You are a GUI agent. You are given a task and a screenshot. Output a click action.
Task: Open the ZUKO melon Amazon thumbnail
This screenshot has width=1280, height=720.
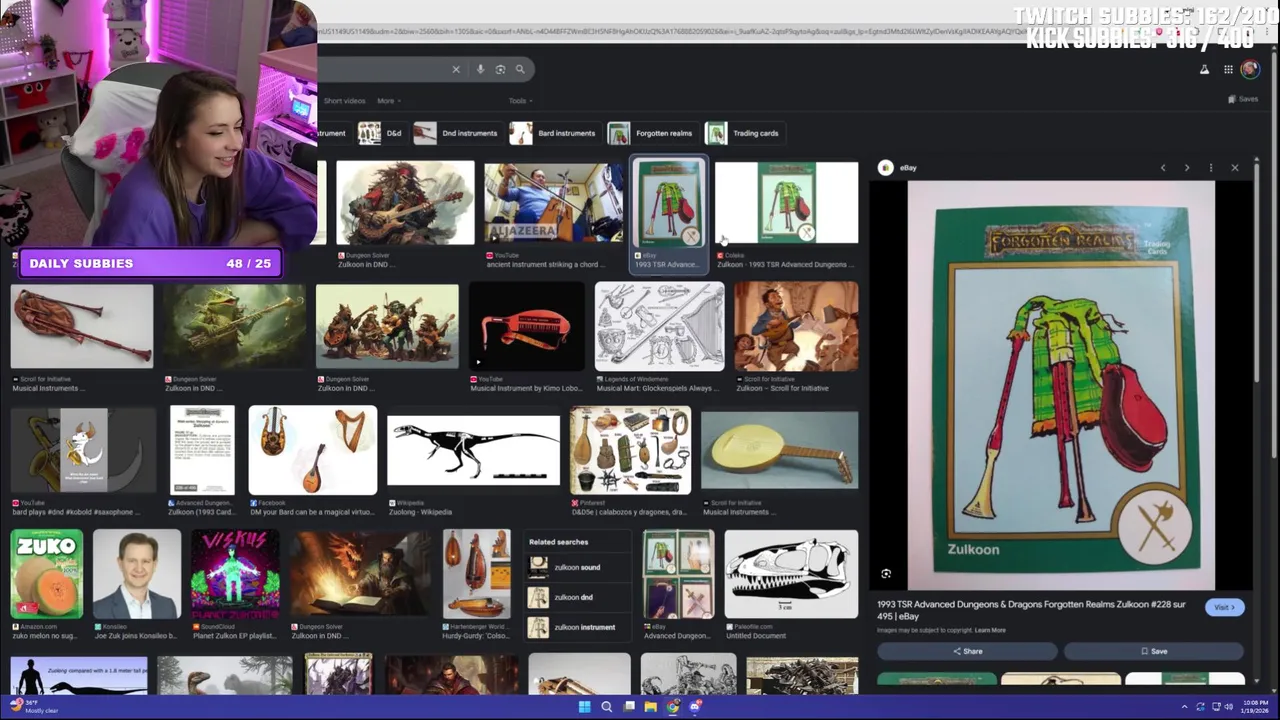click(x=46, y=574)
